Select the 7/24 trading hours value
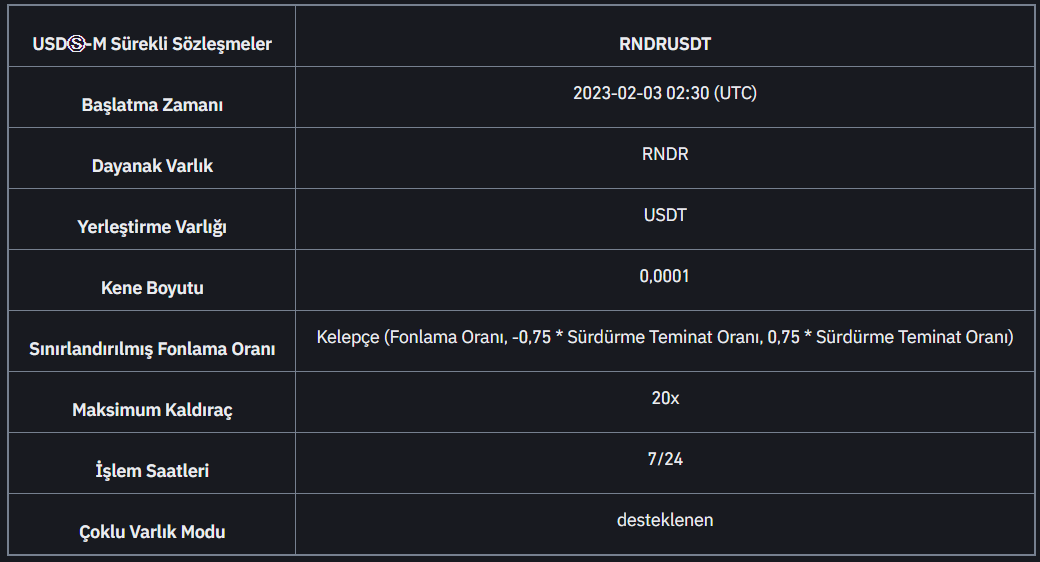The width and height of the screenshot is (1040, 562). coord(665,459)
